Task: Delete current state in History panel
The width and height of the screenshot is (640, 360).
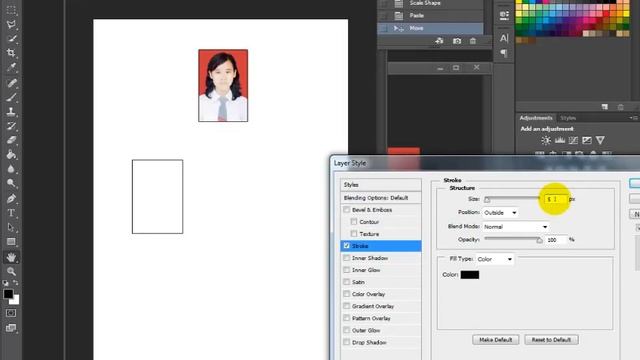Action: (473, 41)
